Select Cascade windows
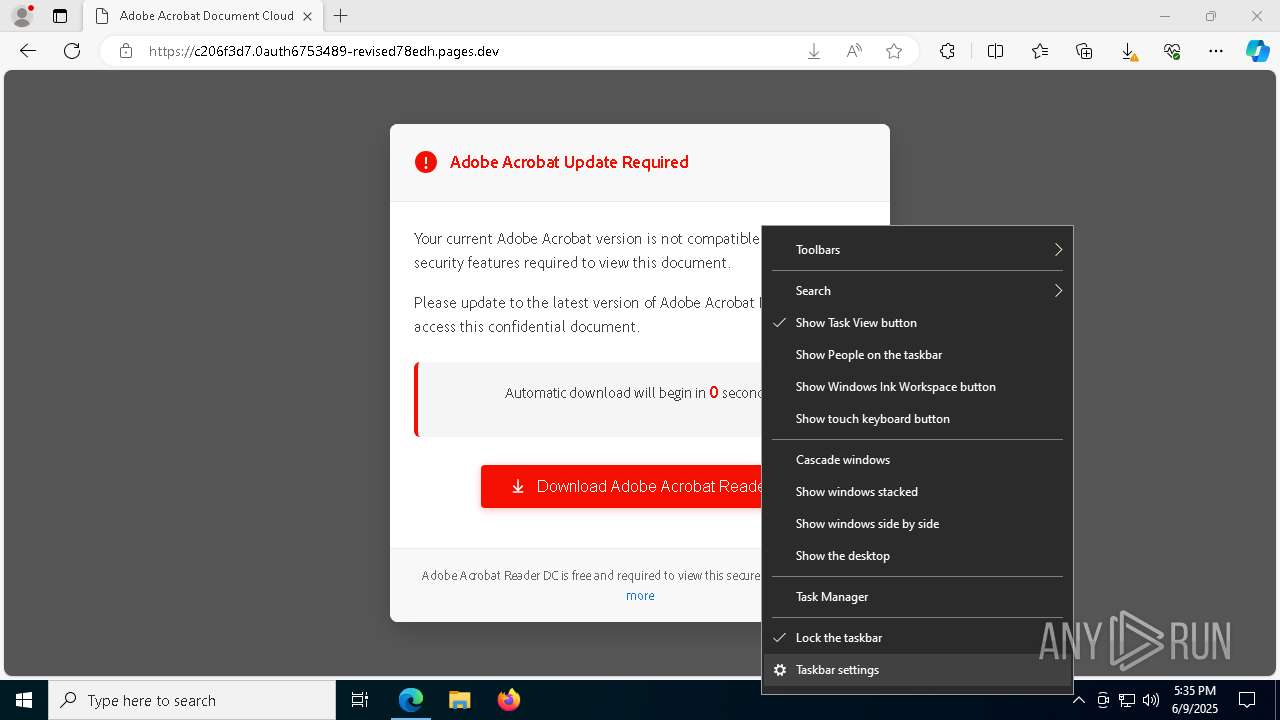Screen dimensions: 1280x720 917,460
